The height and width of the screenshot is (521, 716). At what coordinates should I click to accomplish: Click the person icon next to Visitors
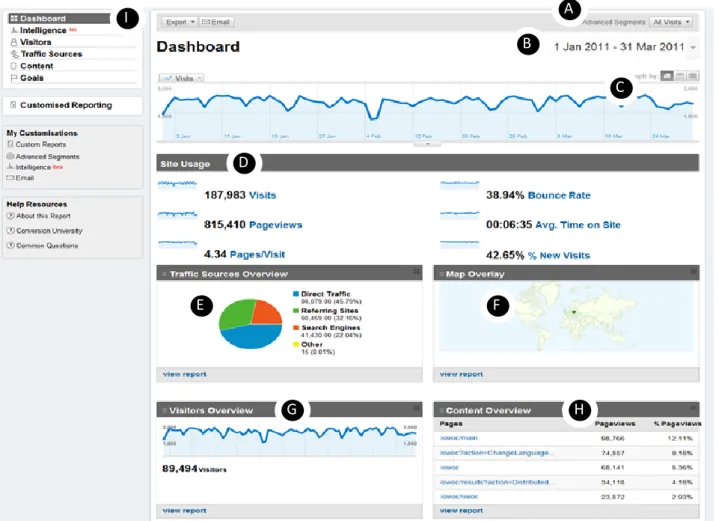click(14, 42)
